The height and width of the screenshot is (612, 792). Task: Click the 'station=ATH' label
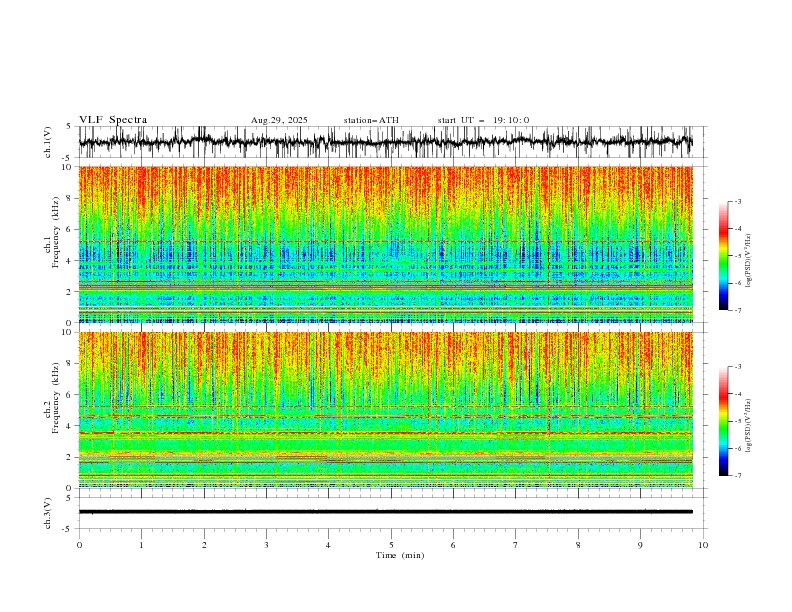(x=371, y=120)
